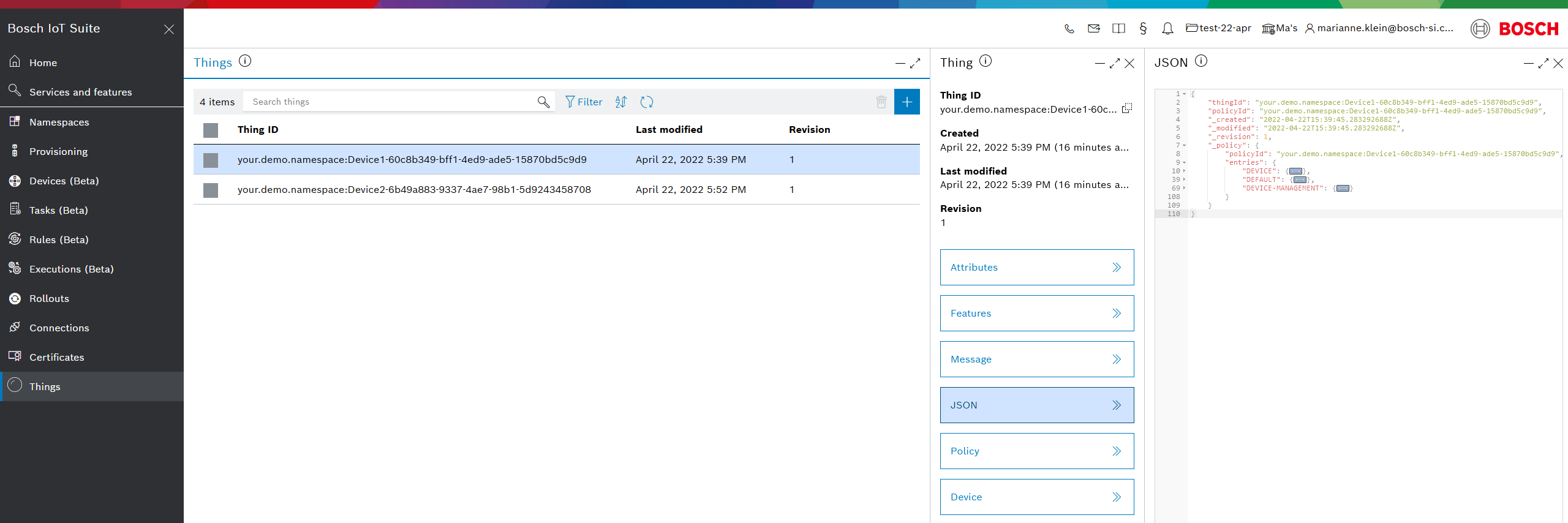Select the Device1-60c8b349 thing row
1568x523 pixels.
coord(557,160)
